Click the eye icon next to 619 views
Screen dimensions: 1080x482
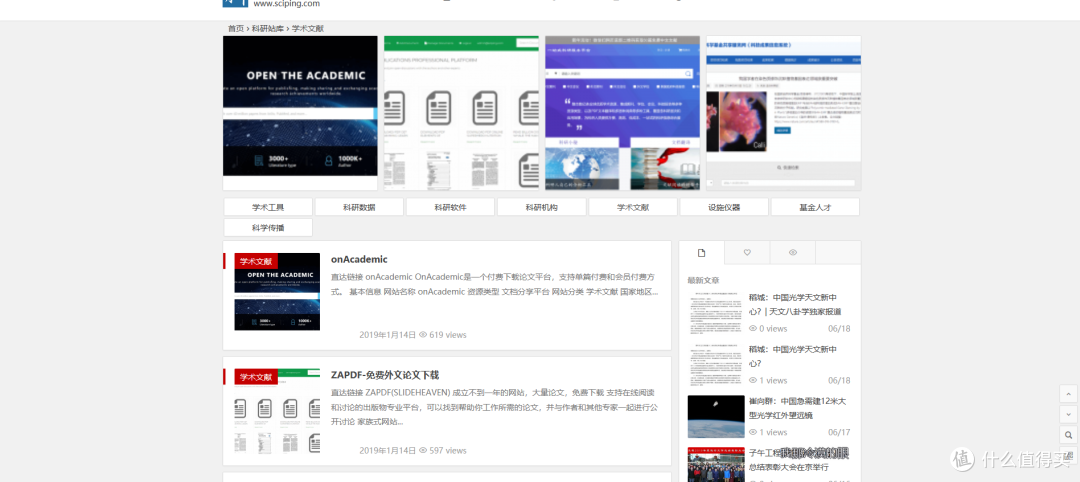(423, 335)
